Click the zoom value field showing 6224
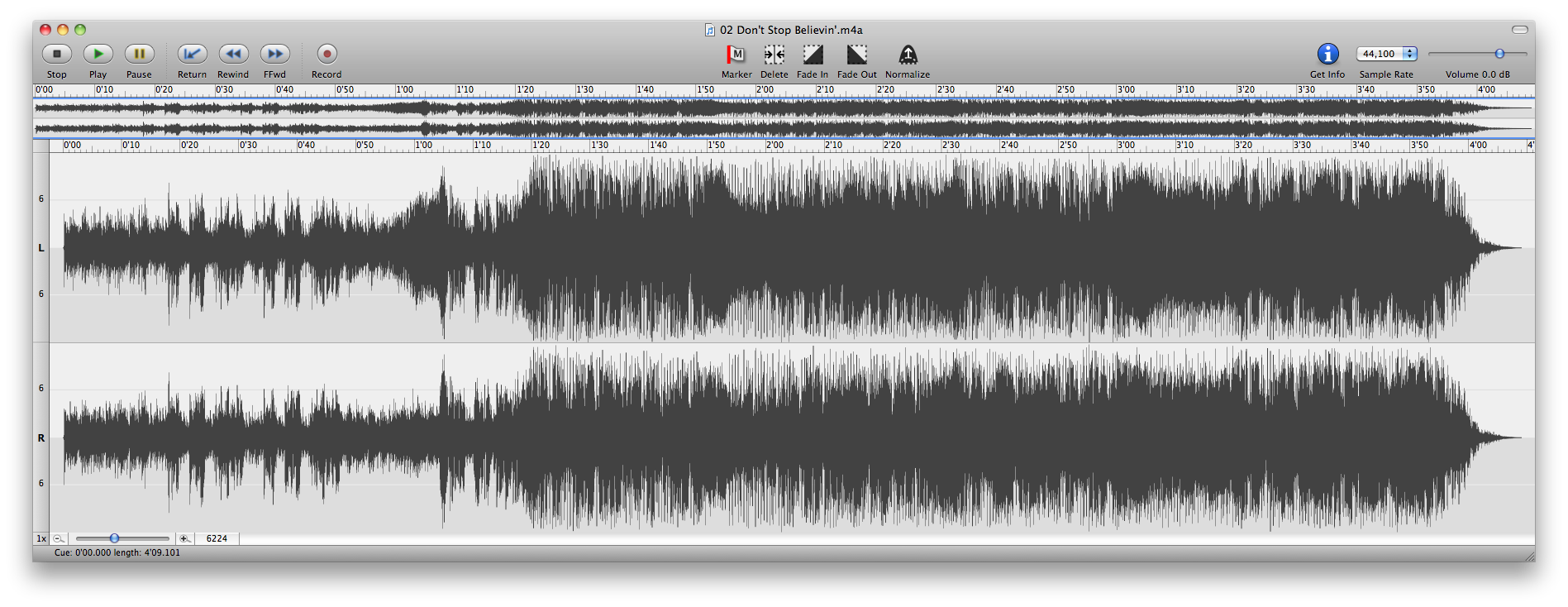Viewport: 1568px width, 607px height. (x=217, y=538)
